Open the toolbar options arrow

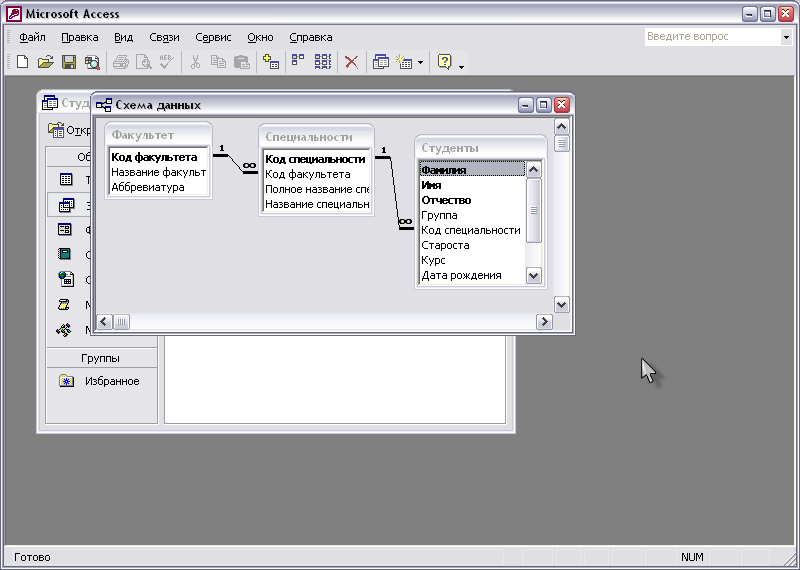pyautogui.click(x=461, y=66)
